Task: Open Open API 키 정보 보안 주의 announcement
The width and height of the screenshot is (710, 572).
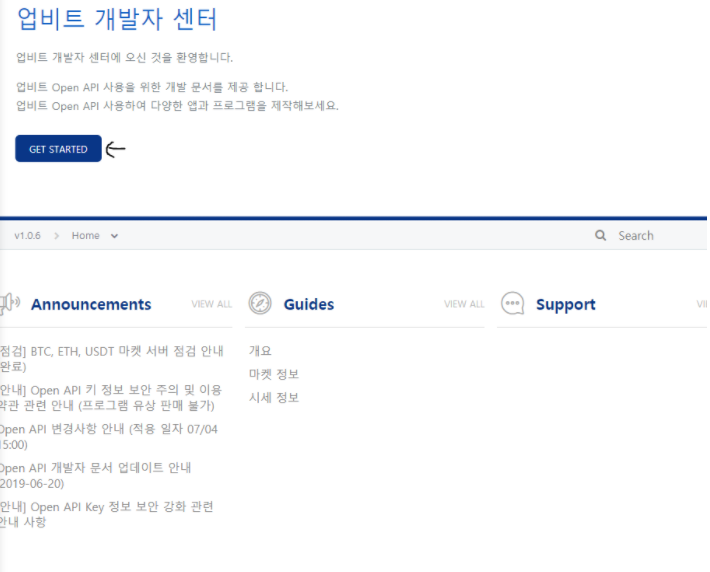Action: pos(110,398)
